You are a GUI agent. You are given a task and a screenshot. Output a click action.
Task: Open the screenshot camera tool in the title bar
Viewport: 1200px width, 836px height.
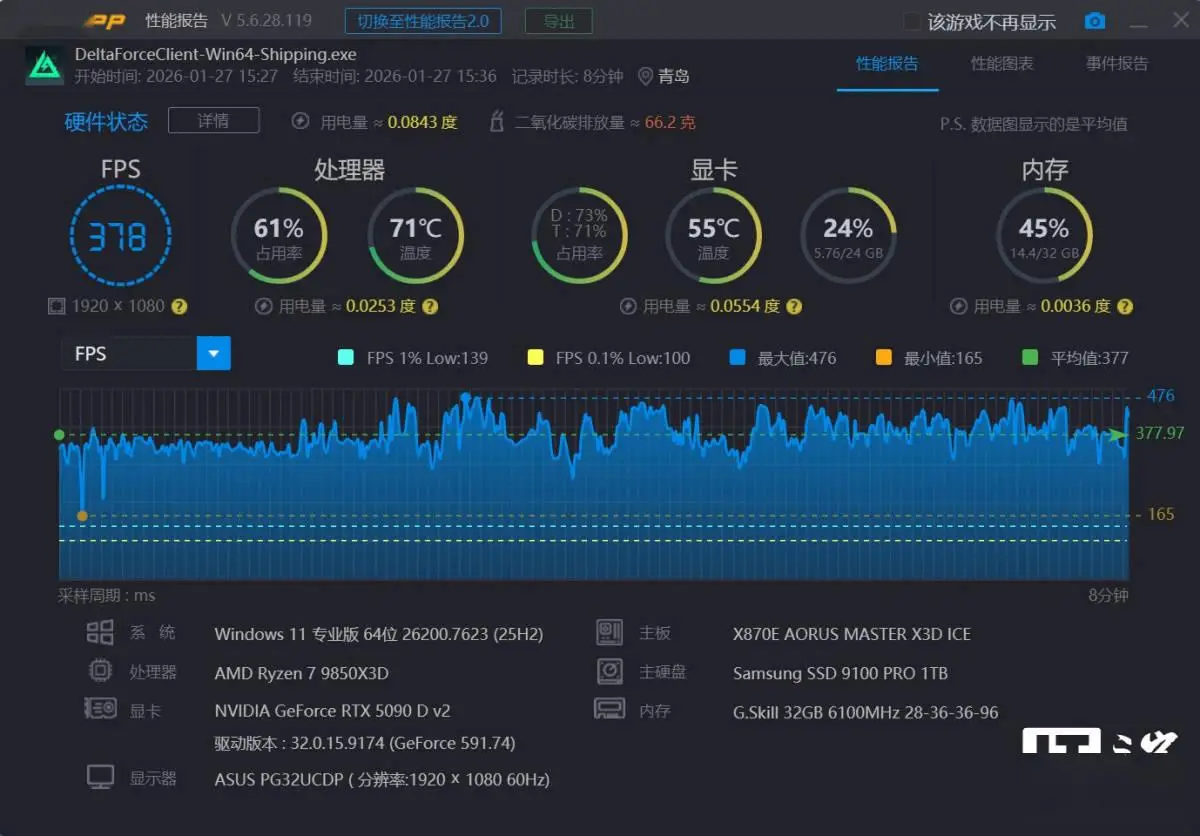tap(1094, 20)
